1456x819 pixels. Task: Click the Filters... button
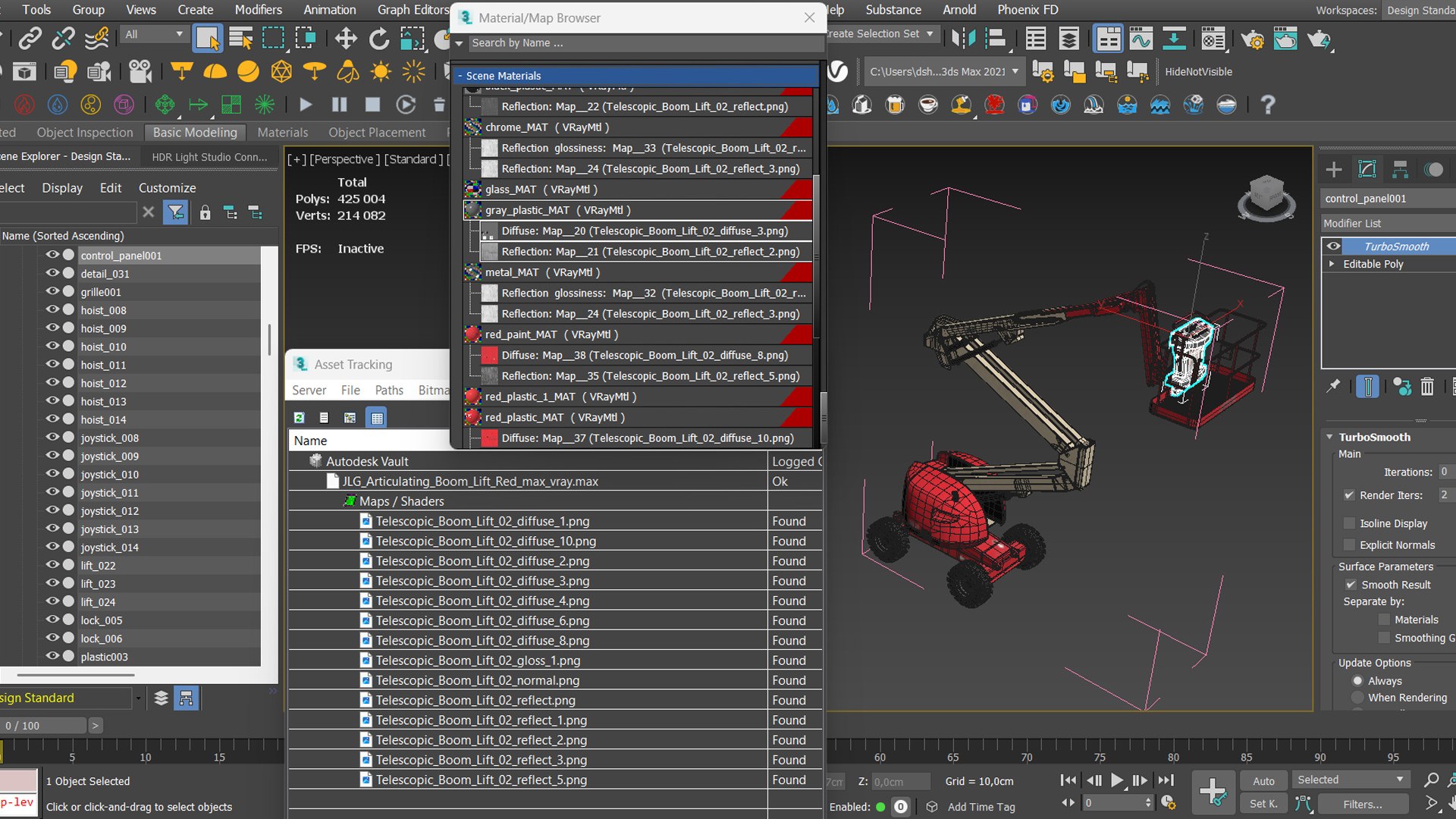coord(1363,804)
